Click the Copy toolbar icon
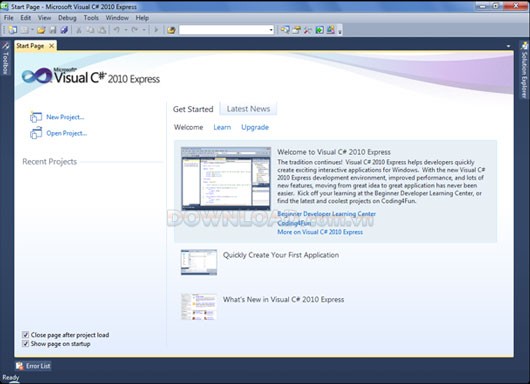Image resolution: width=530 pixels, height=384 pixels. pos(90,30)
